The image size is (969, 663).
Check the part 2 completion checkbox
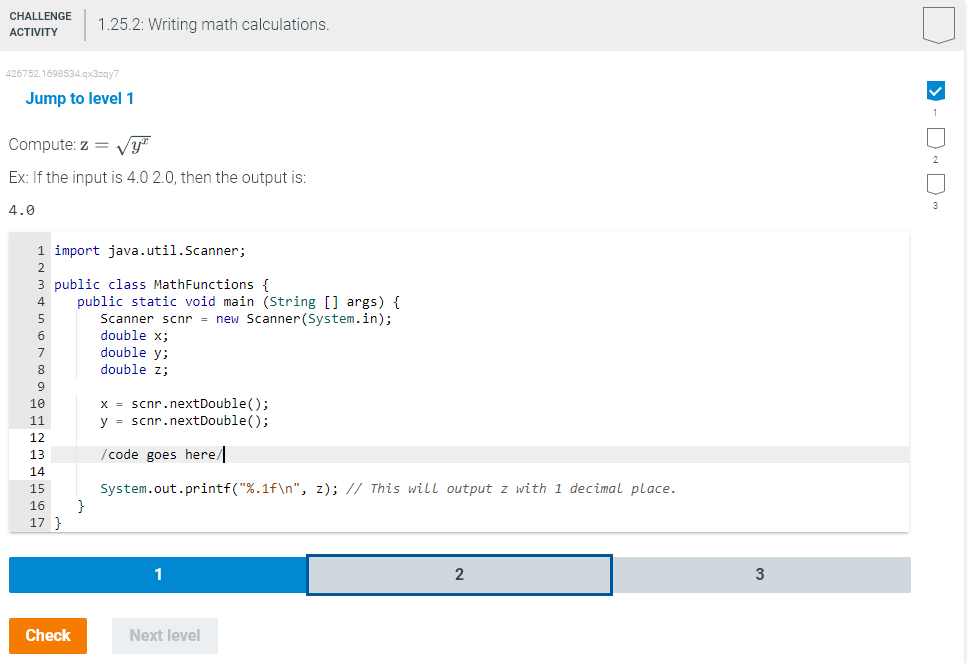pos(935,138)
